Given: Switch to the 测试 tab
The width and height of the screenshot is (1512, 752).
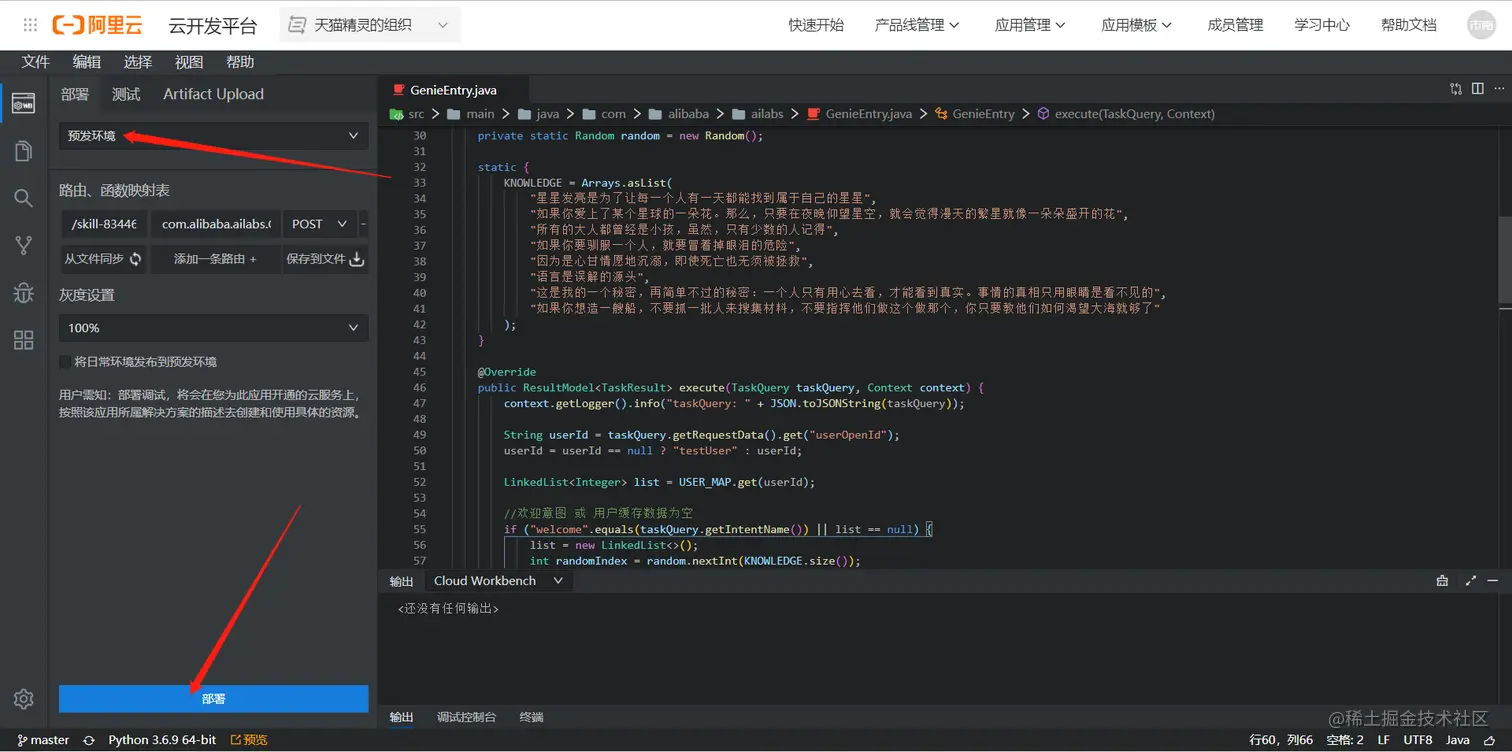Looking at the screenshot, I should pos(126,94).
